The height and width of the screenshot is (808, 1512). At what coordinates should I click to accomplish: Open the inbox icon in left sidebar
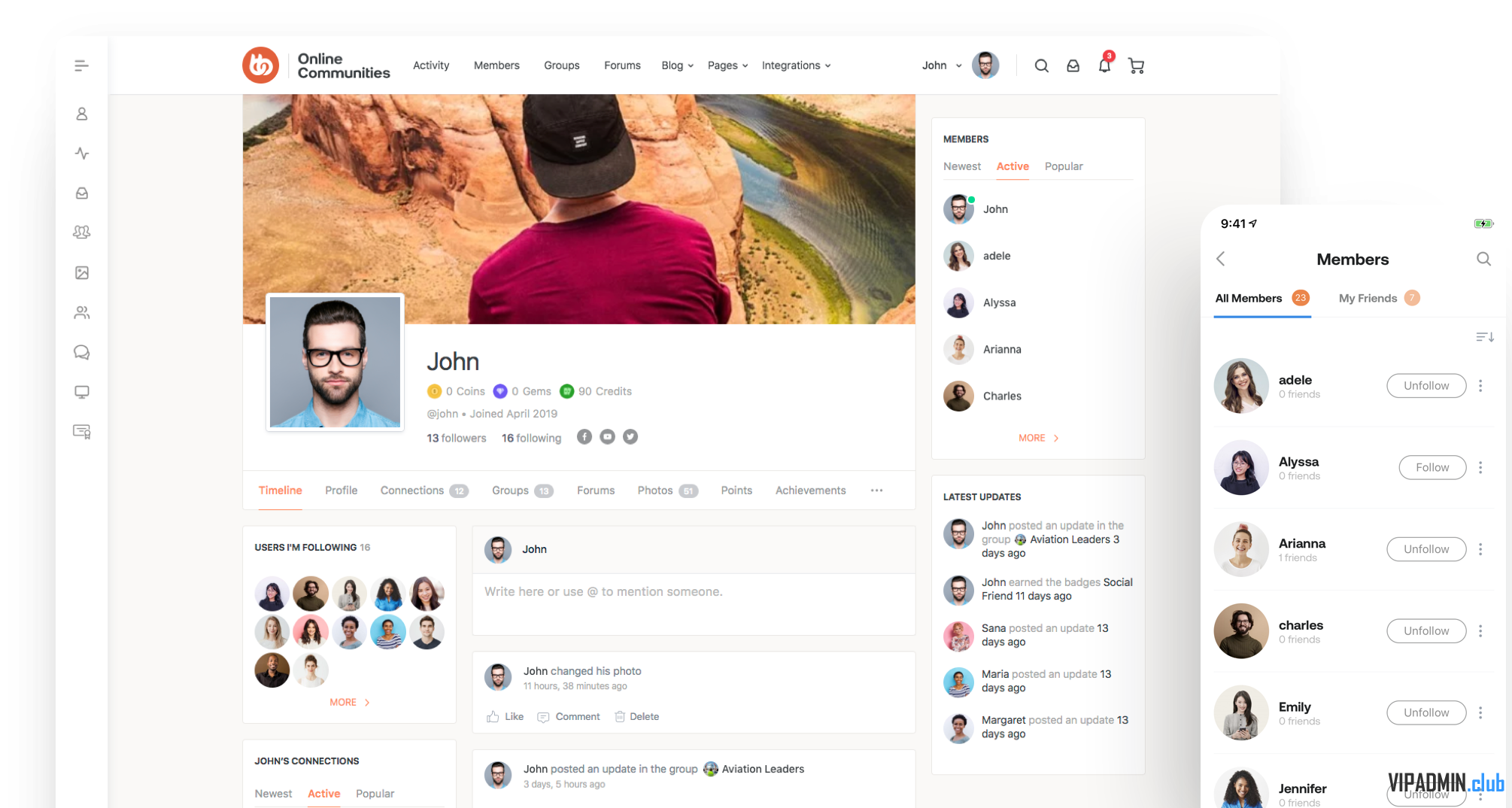[81, 193]
